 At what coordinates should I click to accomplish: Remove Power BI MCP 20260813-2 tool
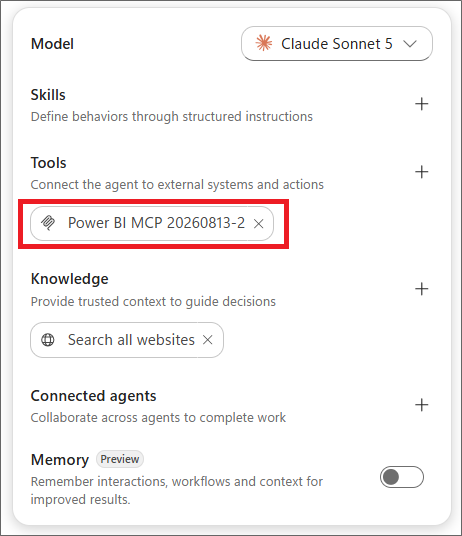[259, 224]
